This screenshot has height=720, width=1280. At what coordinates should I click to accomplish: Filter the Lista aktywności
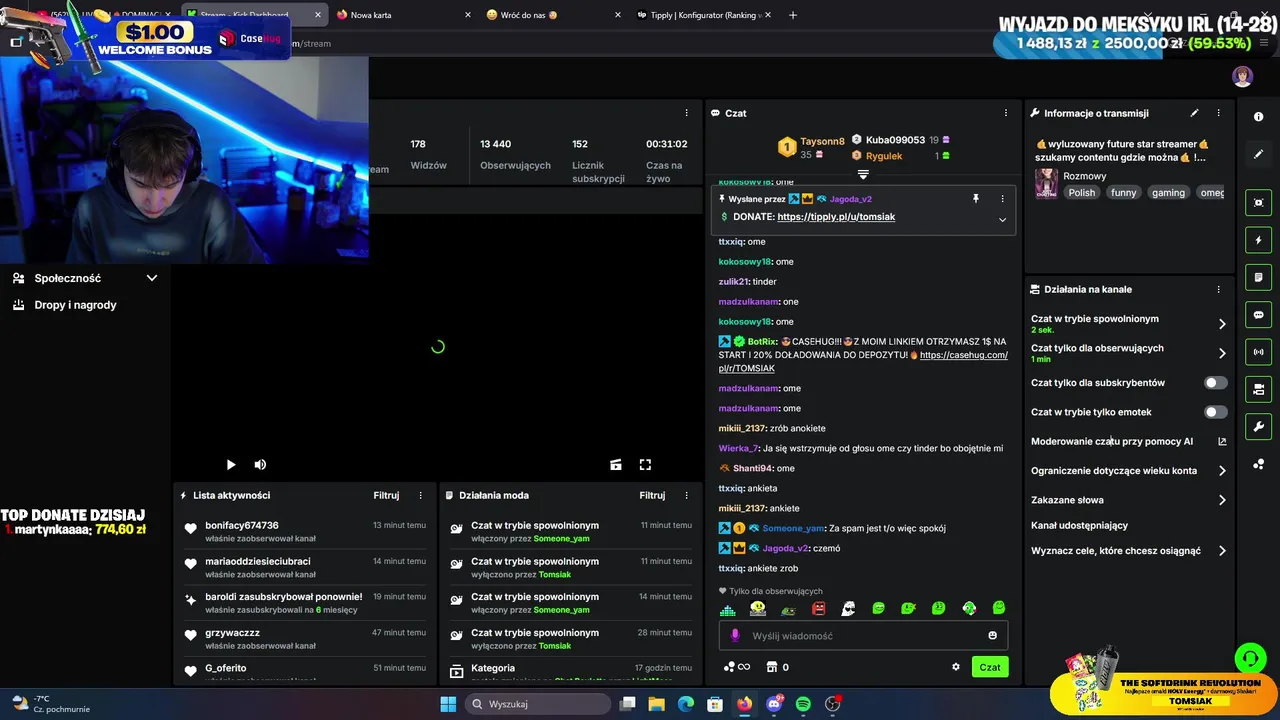click(386, 495)
